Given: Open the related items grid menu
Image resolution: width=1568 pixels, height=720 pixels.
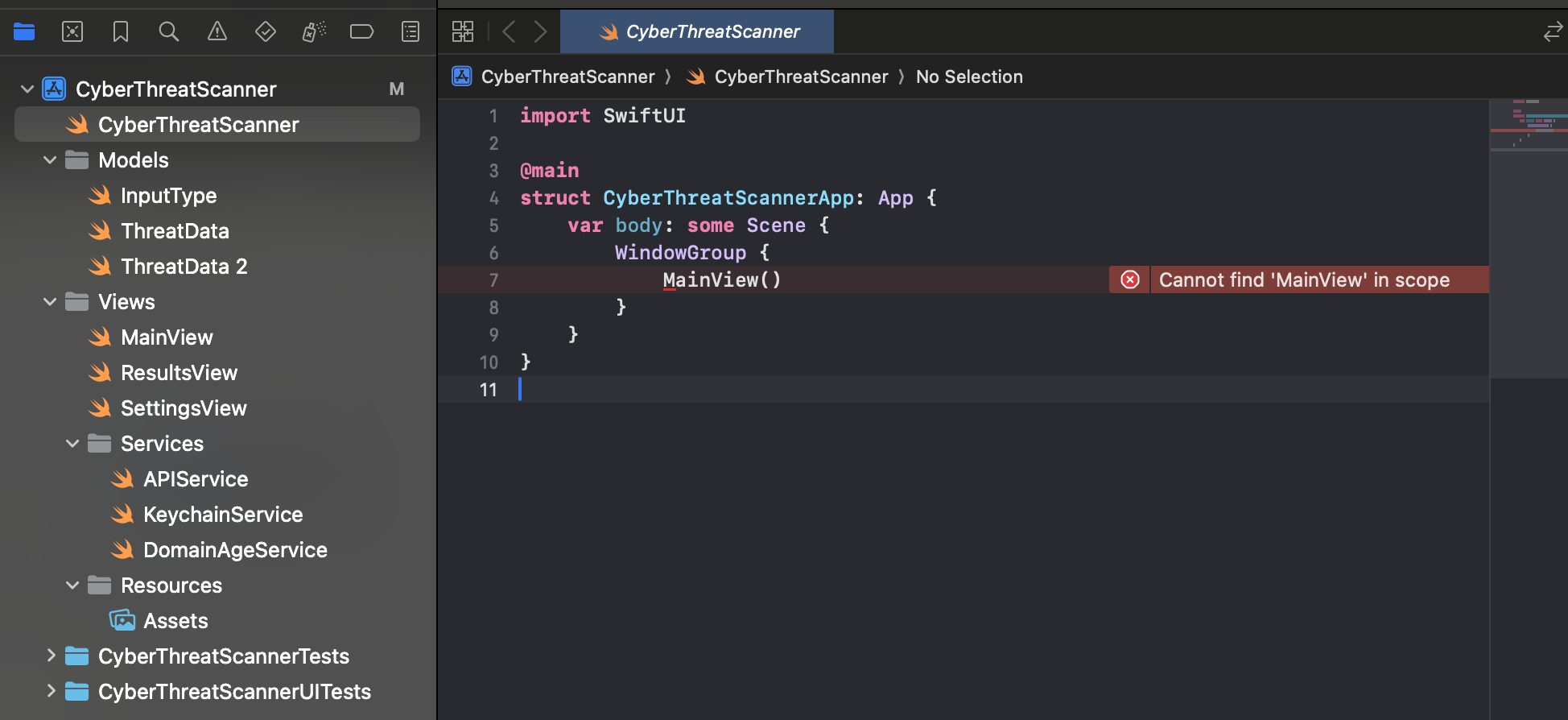Looking at the screenshot, I should (463, 31).
